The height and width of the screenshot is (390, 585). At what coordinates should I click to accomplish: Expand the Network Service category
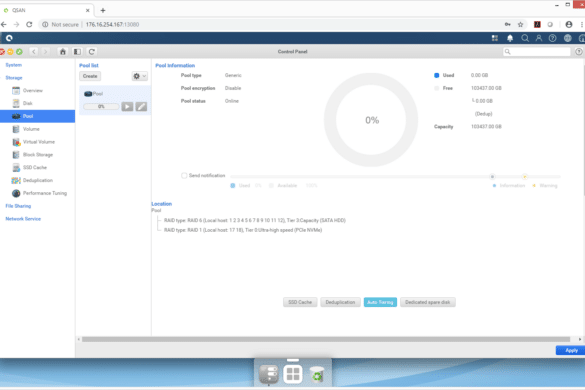pyautogui.click(x=23, y=219)
